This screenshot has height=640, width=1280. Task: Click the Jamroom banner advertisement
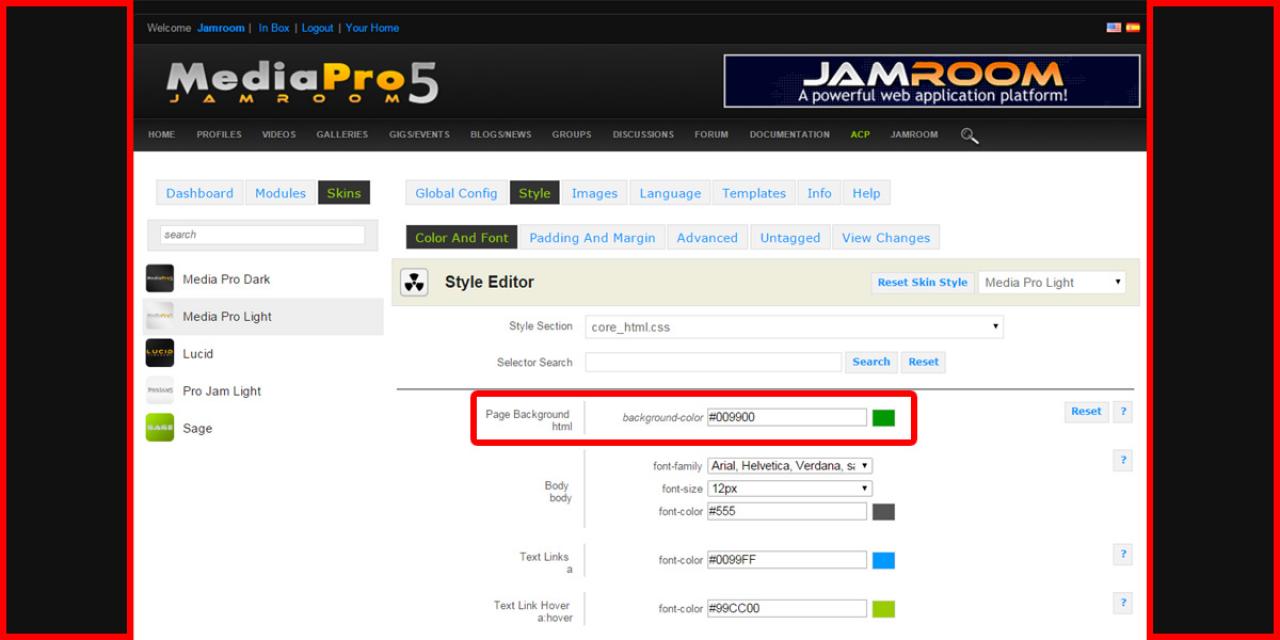coord(932,81)
